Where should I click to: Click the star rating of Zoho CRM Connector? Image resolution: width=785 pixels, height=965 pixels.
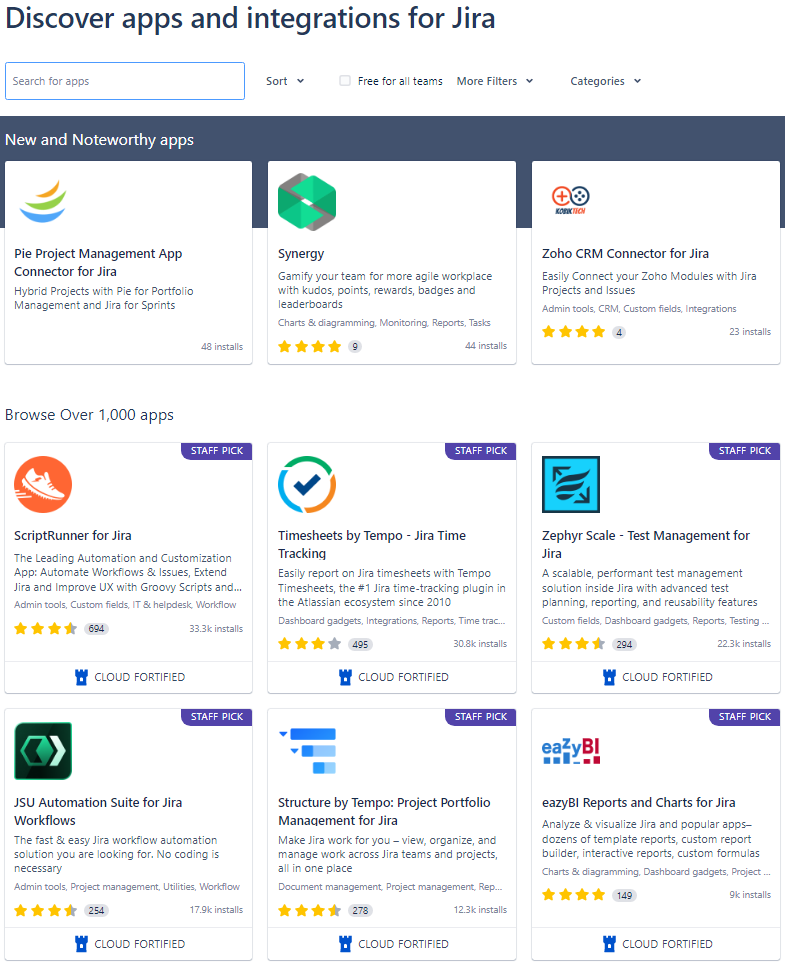tap(573, 332)
